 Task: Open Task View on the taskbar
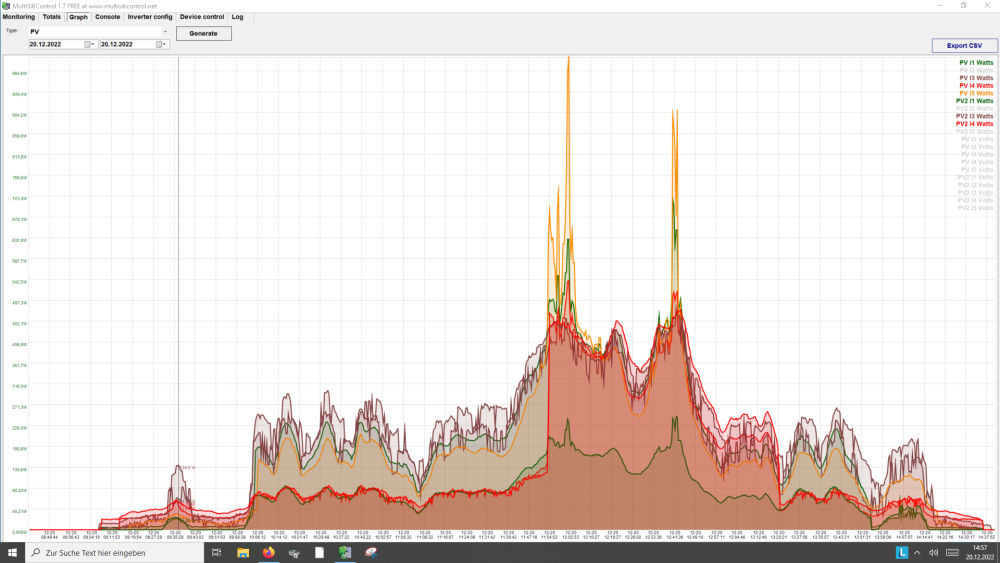point(216,553)
